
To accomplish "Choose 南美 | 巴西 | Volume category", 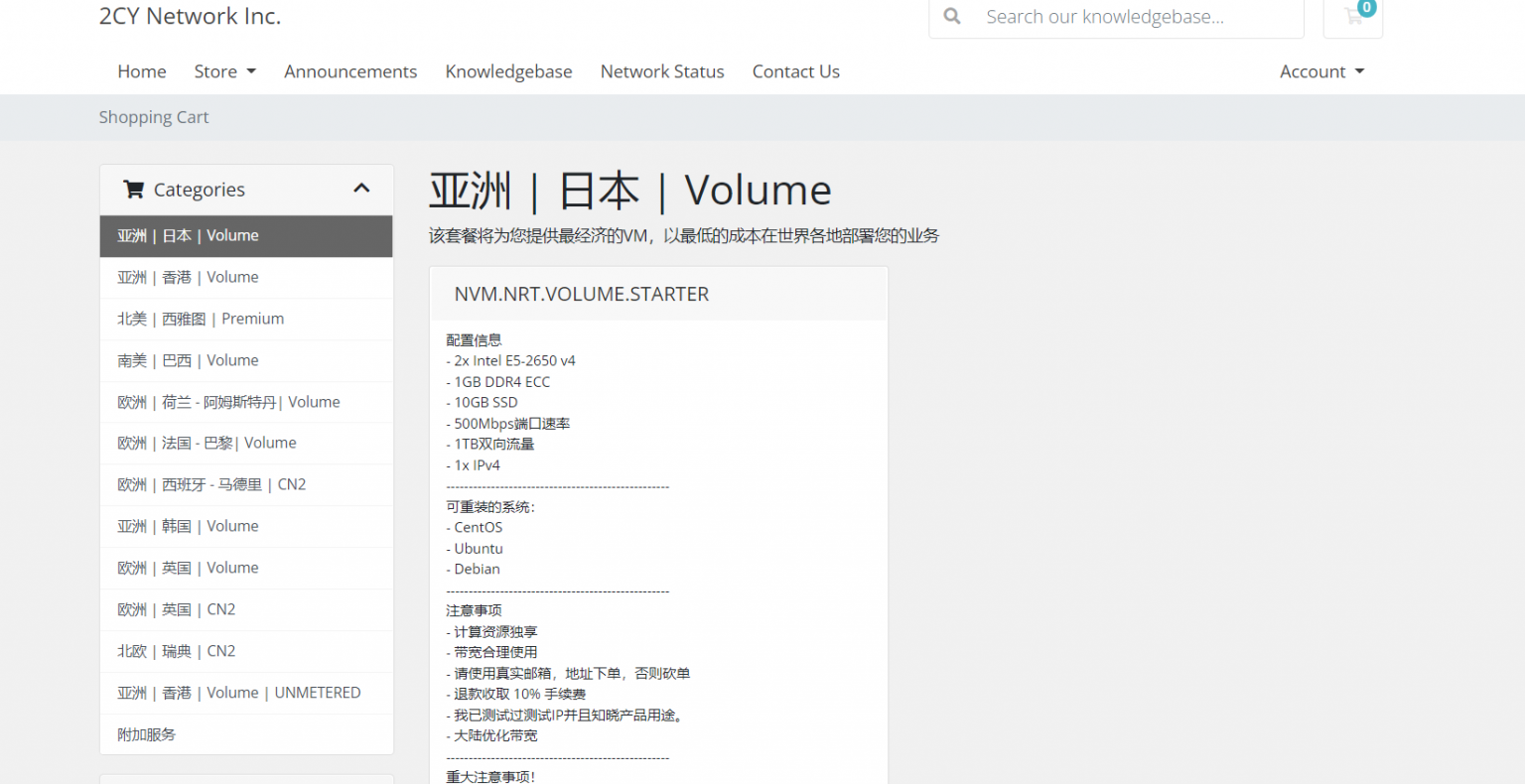I will [x=189, y=361].
